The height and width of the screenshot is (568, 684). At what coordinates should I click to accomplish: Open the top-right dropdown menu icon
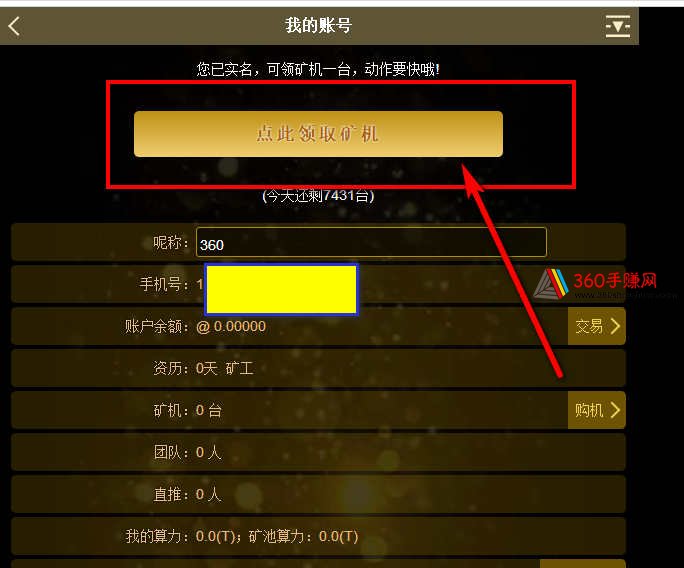(x=618, y=26)
